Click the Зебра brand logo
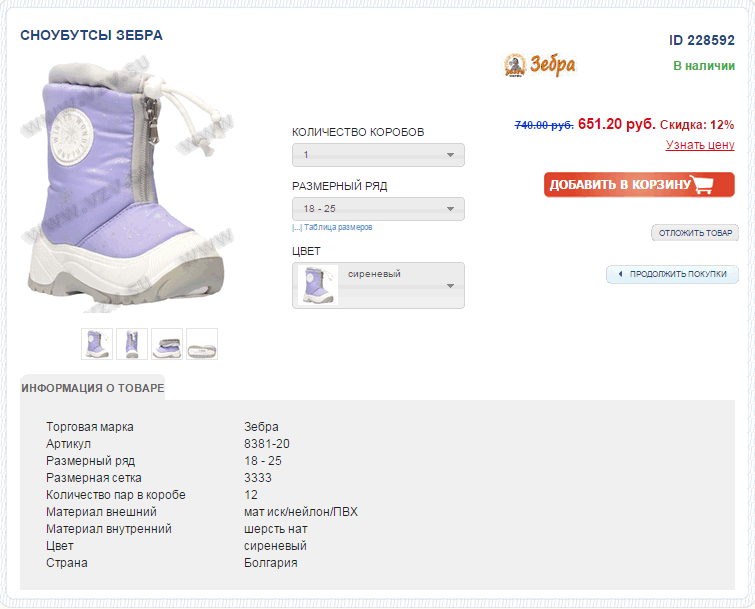This screenshot has width=755, height=609. [x=540, y=65]
